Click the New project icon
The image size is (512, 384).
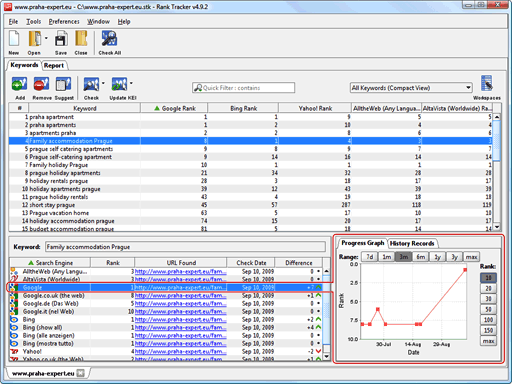tap(14, 39)
